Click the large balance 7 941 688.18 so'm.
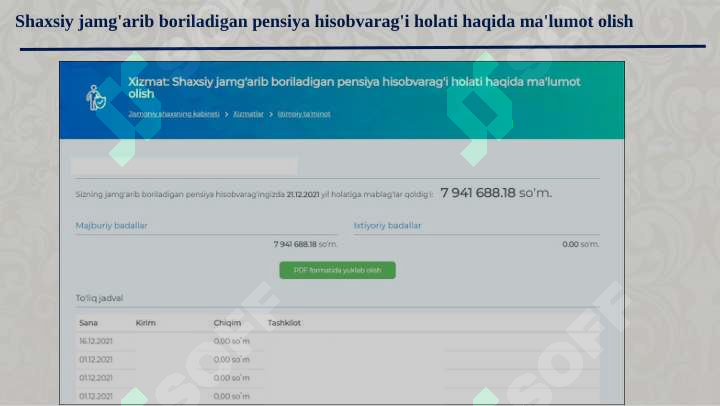 (496, 193)
